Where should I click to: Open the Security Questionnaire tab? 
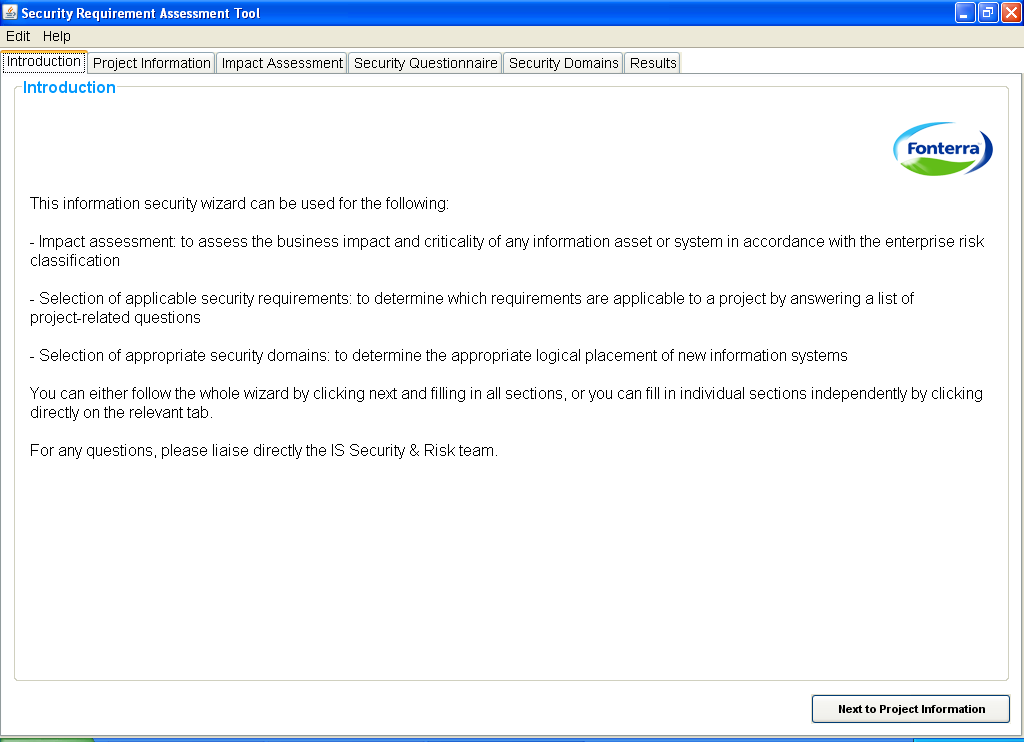coord(425,63)
